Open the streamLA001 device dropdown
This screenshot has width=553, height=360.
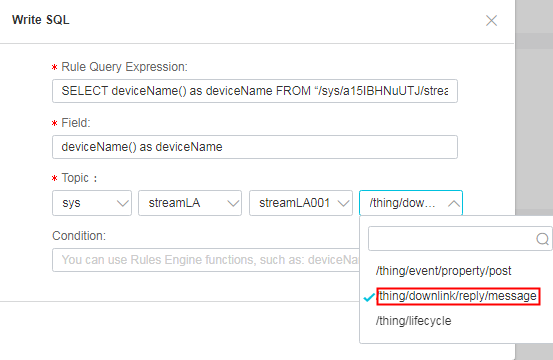[301, 203]
